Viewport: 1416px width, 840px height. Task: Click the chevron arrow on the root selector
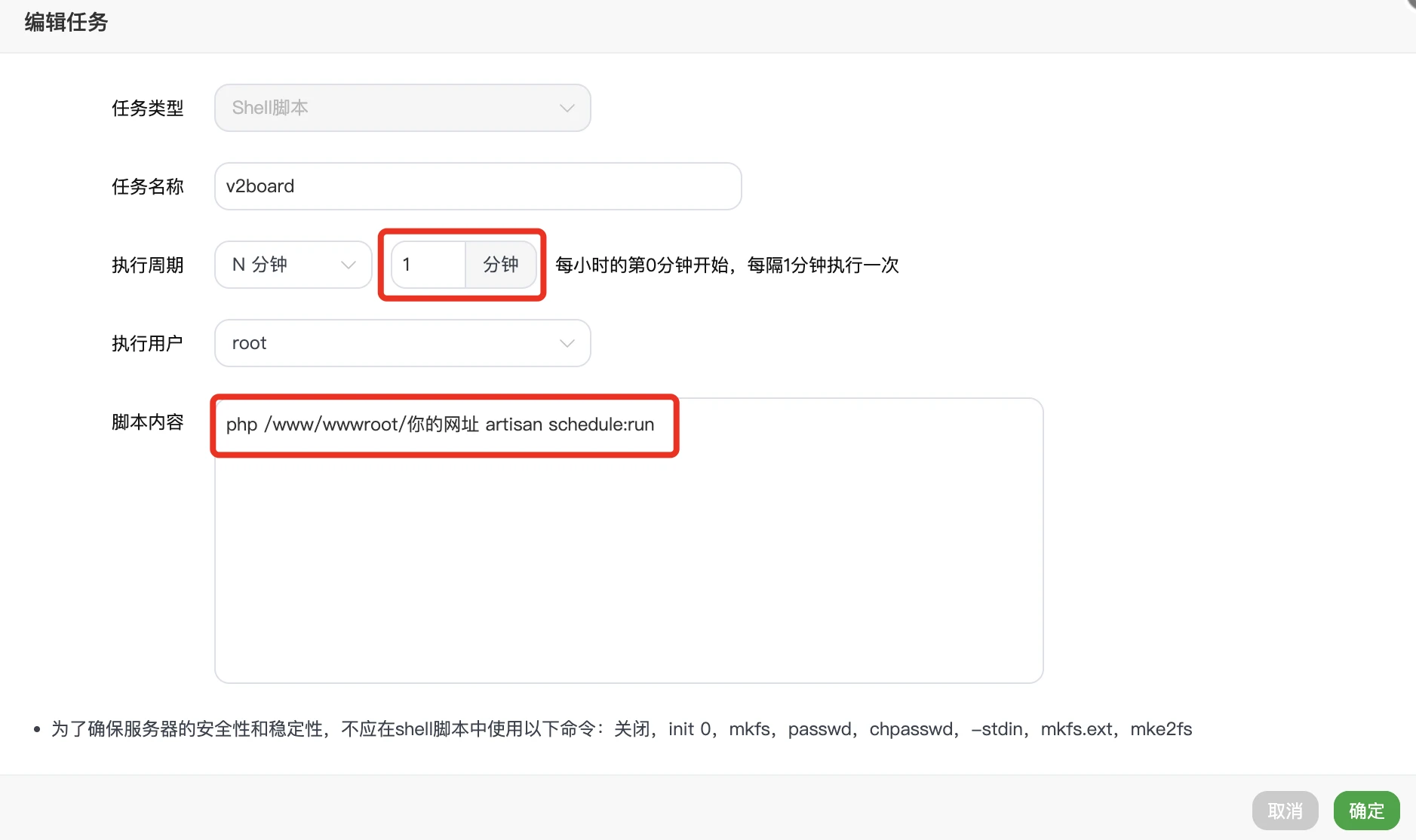coord(566,343)
